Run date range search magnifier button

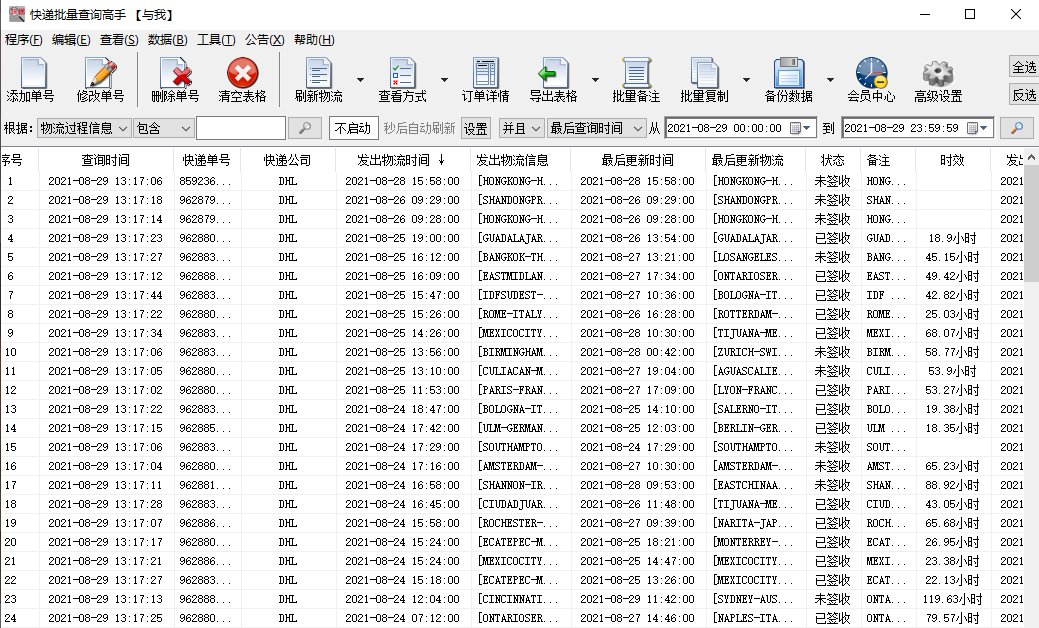1016,128
